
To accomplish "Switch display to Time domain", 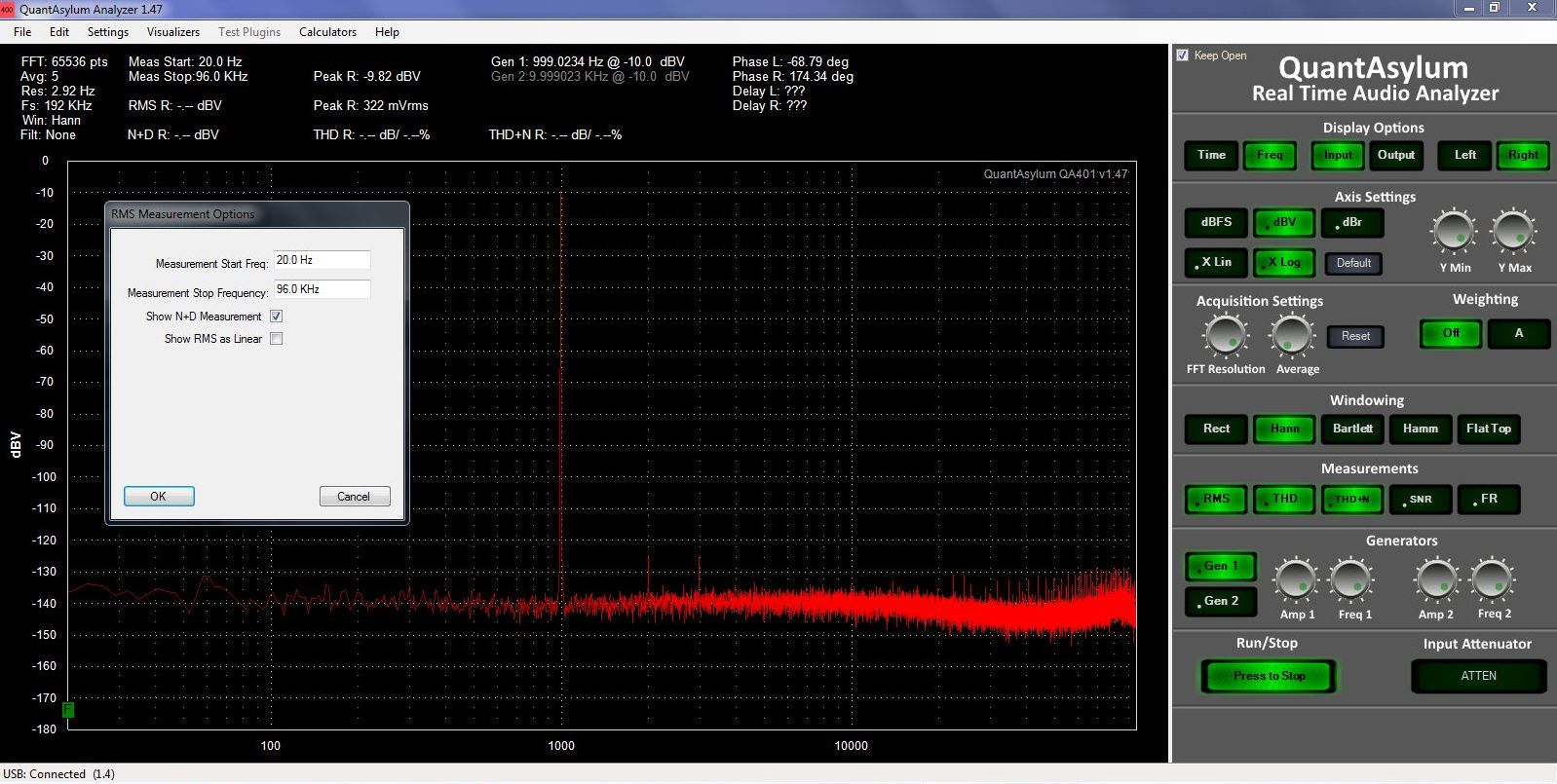I will pos(1211,155).
